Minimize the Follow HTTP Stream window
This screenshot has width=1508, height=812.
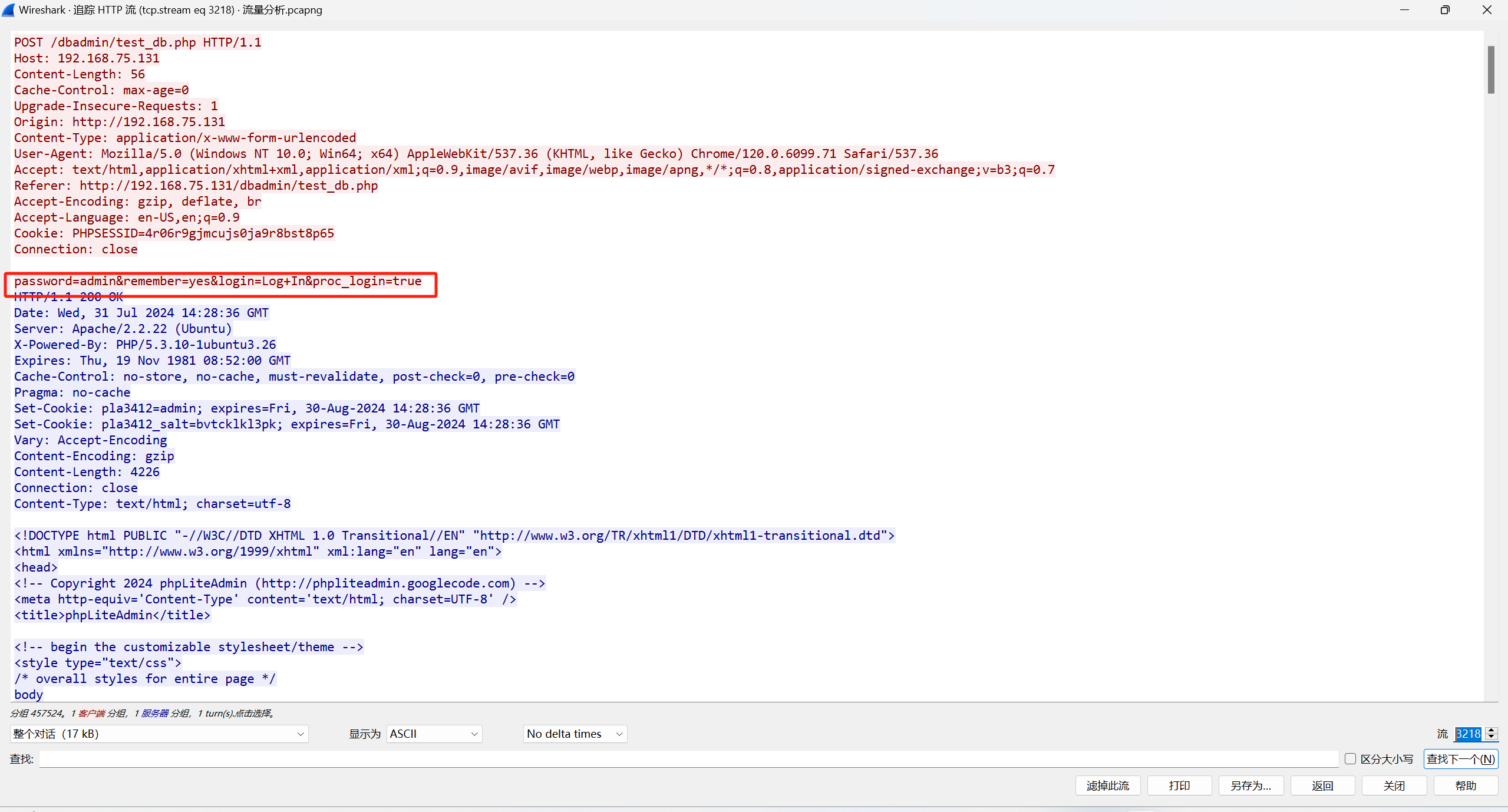click(1404, 10)
